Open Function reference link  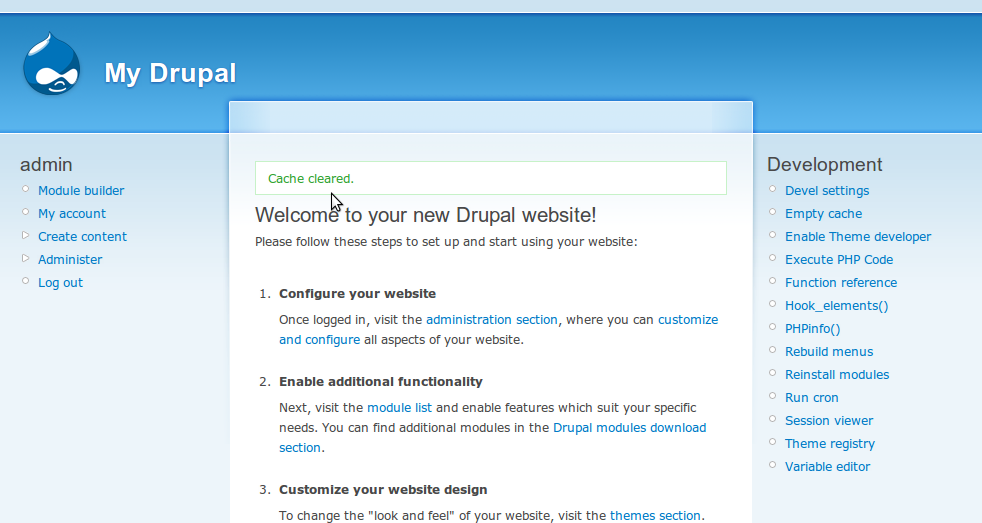point(841,282)
